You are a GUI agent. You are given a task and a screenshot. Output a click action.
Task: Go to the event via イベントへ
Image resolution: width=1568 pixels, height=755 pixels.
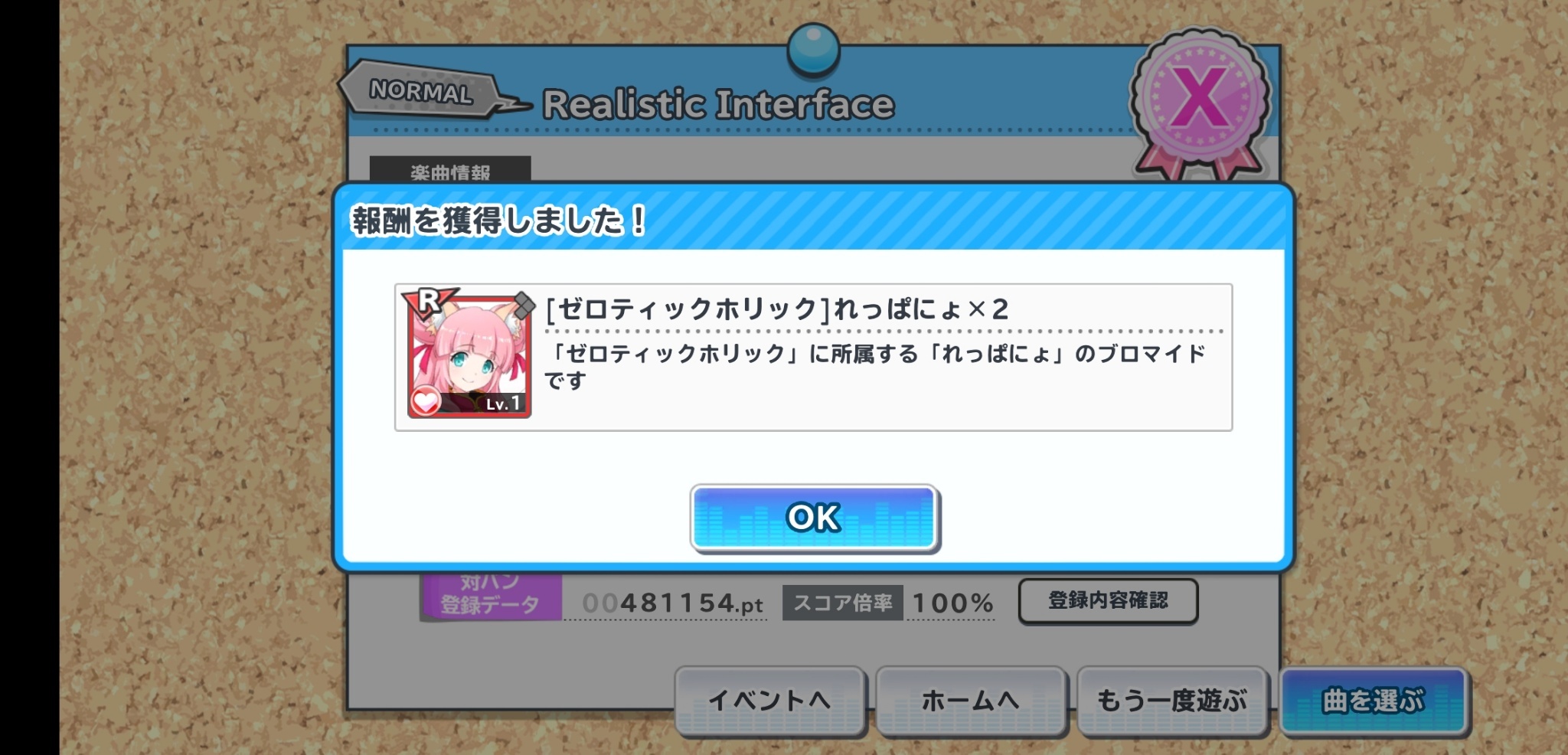[769, 700]
